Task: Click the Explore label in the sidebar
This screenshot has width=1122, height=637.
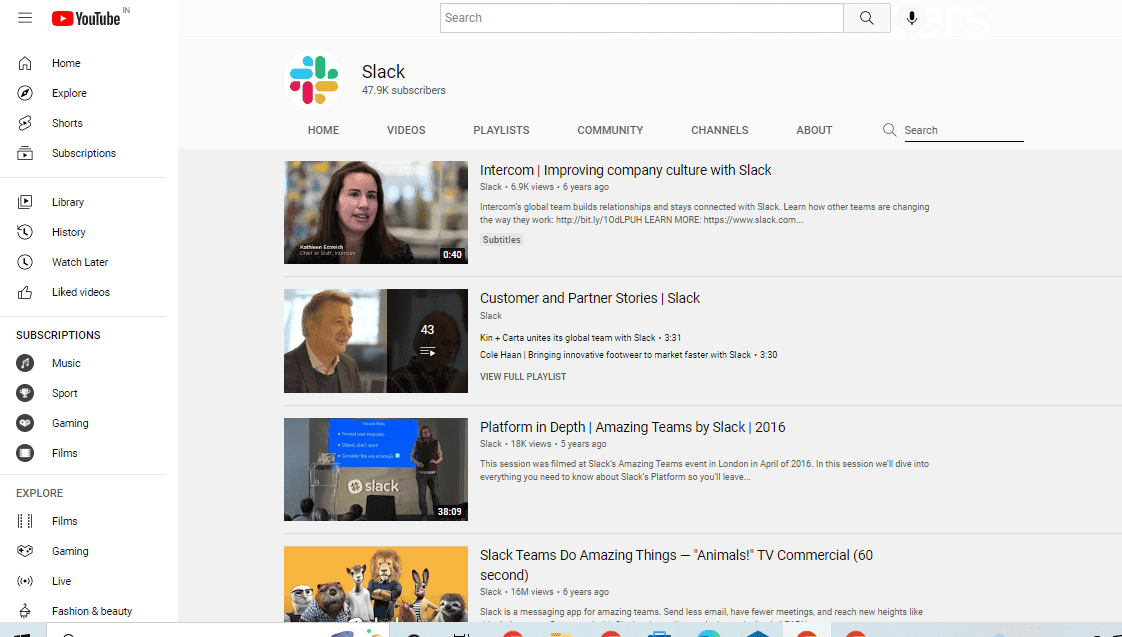Action: [69, 93]
